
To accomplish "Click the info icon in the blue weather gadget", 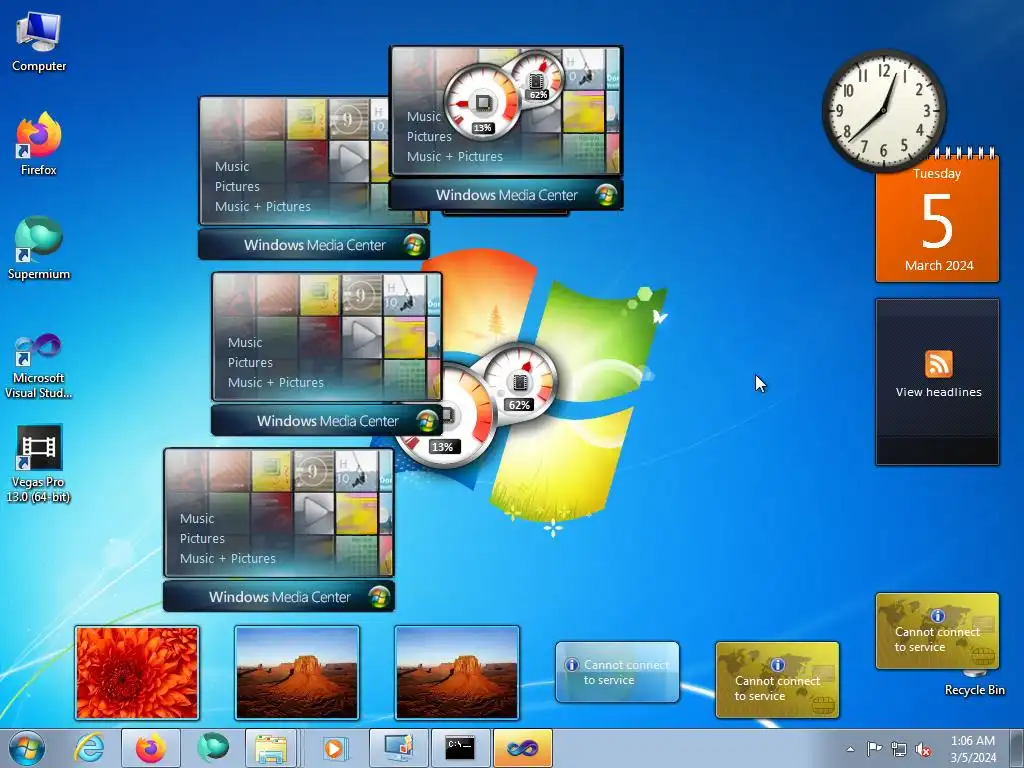I will tap(572, 665).
